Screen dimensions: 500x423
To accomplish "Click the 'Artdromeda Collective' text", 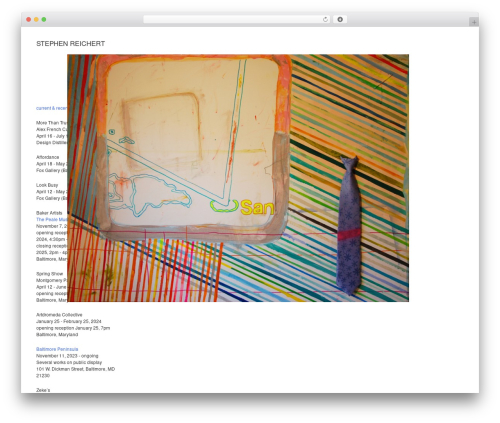I will 59,315.
